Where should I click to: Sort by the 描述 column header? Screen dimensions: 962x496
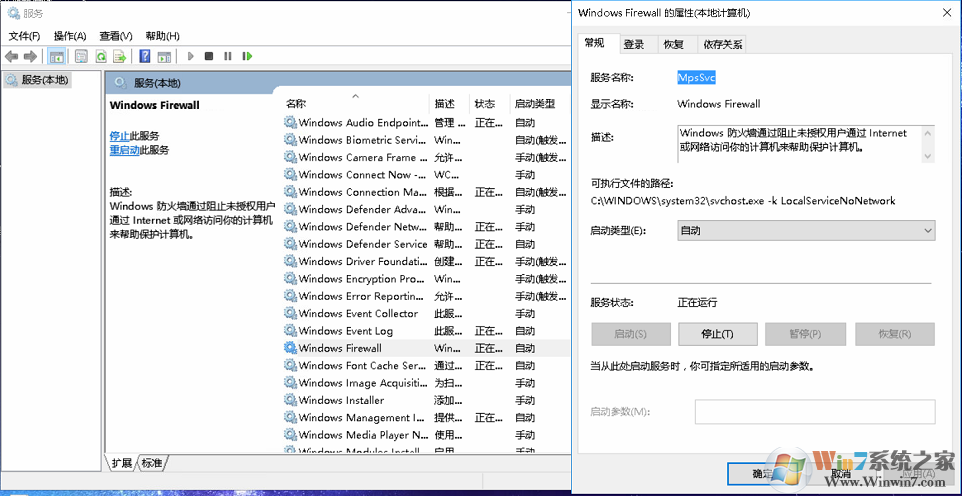pyautogui.click(x=449, y=104)
